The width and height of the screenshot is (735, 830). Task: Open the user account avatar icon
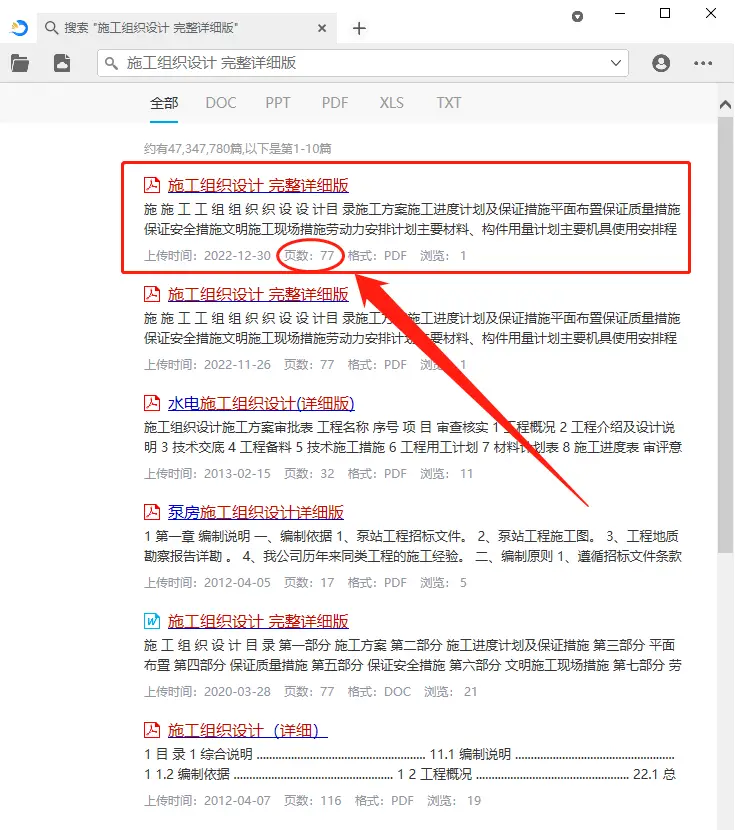(x=661, y=63)
